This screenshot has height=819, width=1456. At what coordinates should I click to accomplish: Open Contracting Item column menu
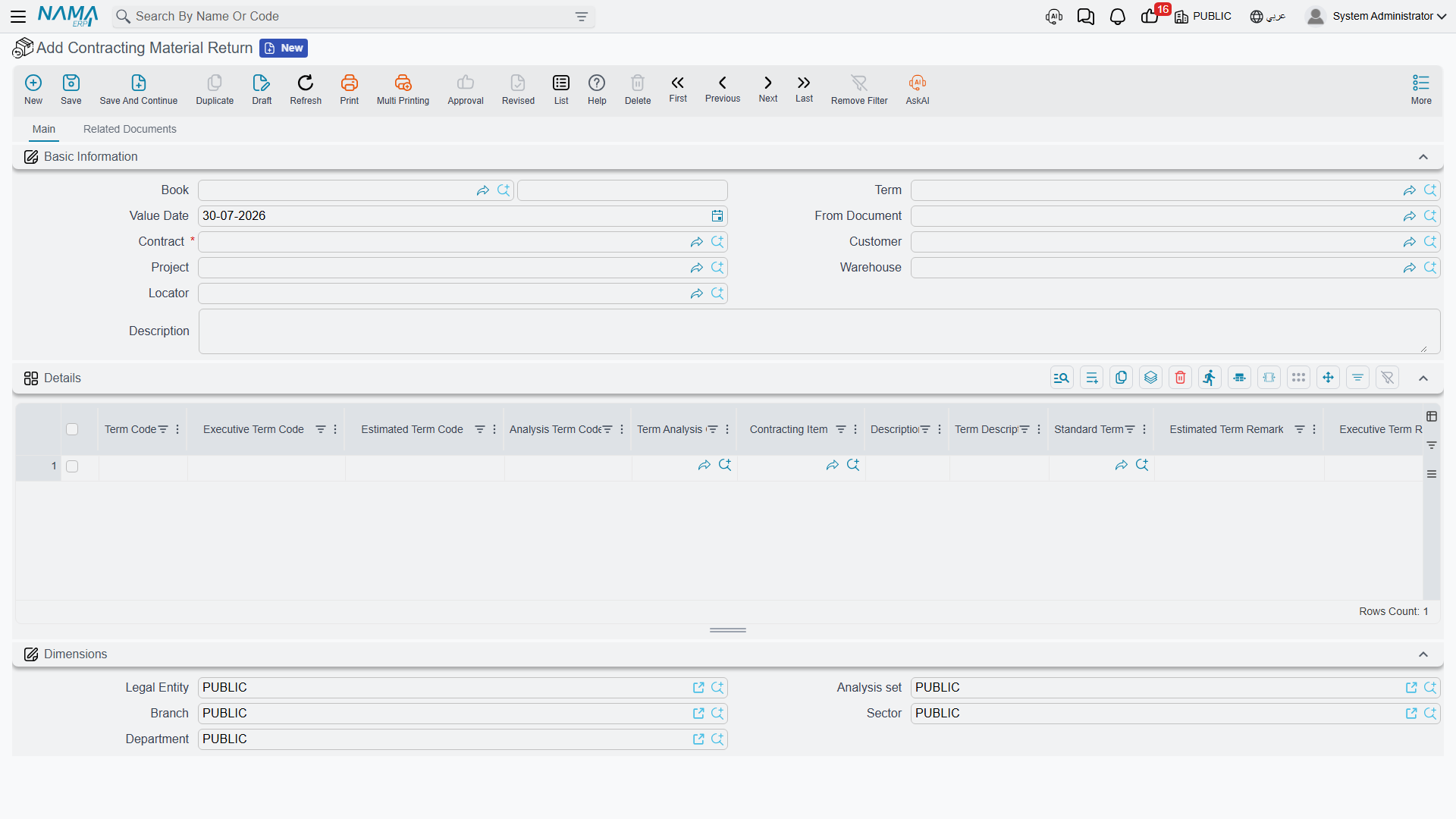(x=855, y=429)
